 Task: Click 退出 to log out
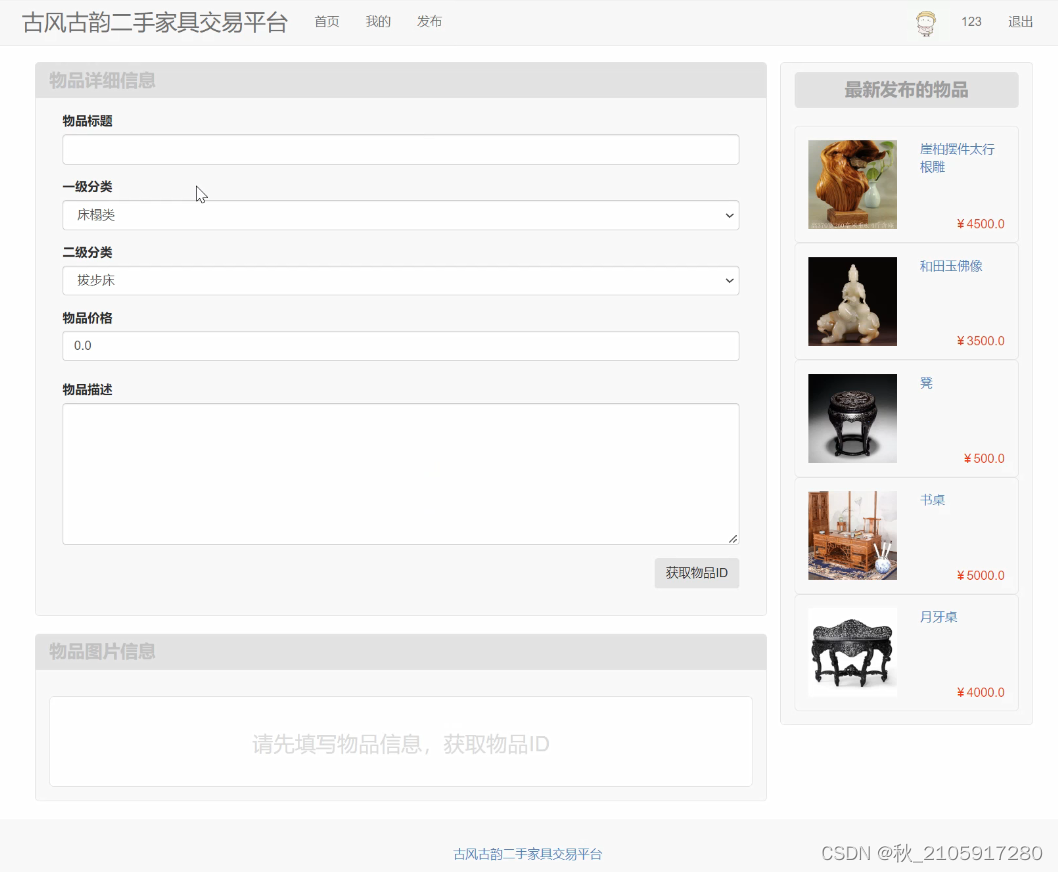[1020, 22]
